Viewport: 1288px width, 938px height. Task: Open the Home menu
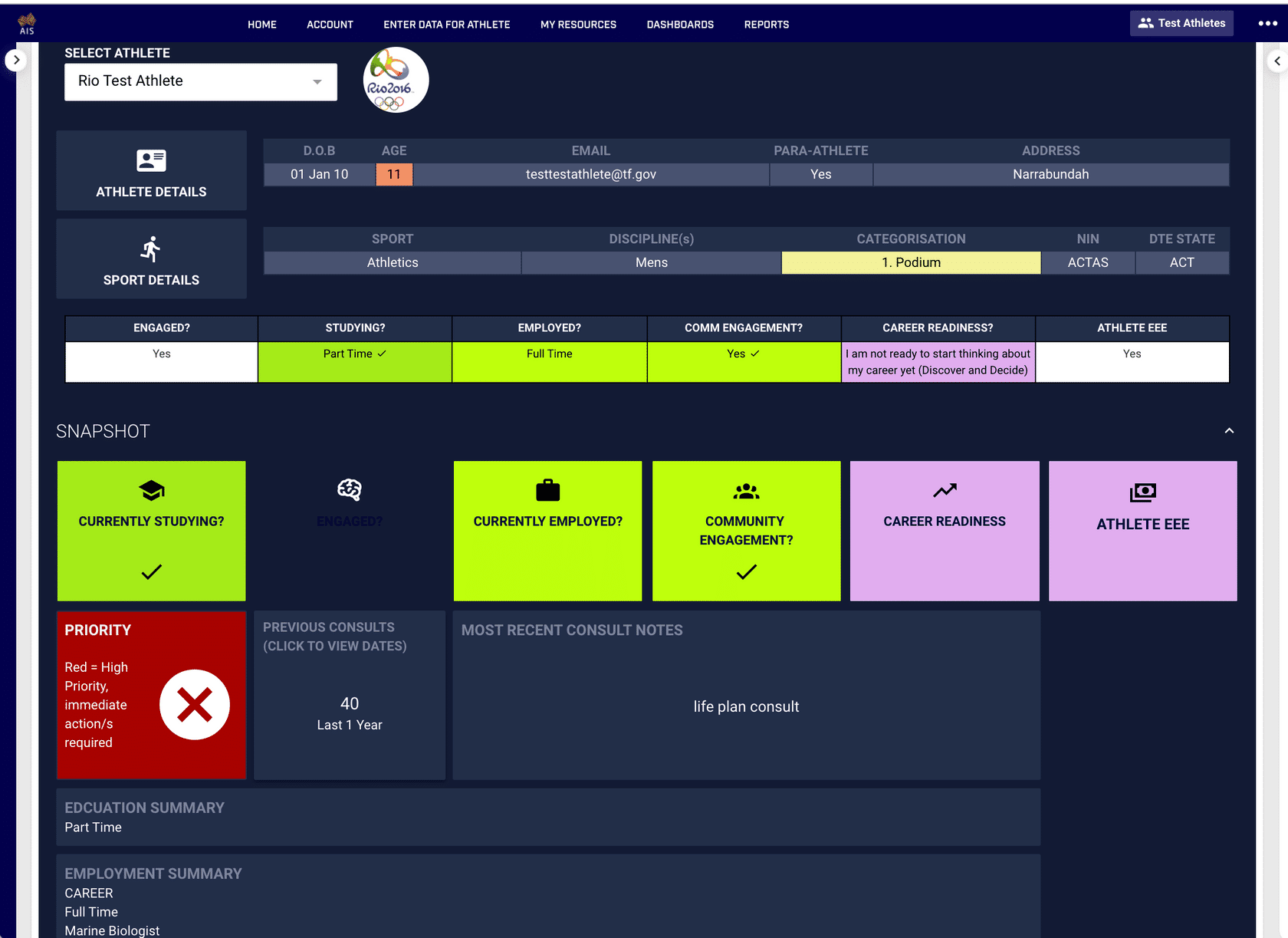coord(262,25)
